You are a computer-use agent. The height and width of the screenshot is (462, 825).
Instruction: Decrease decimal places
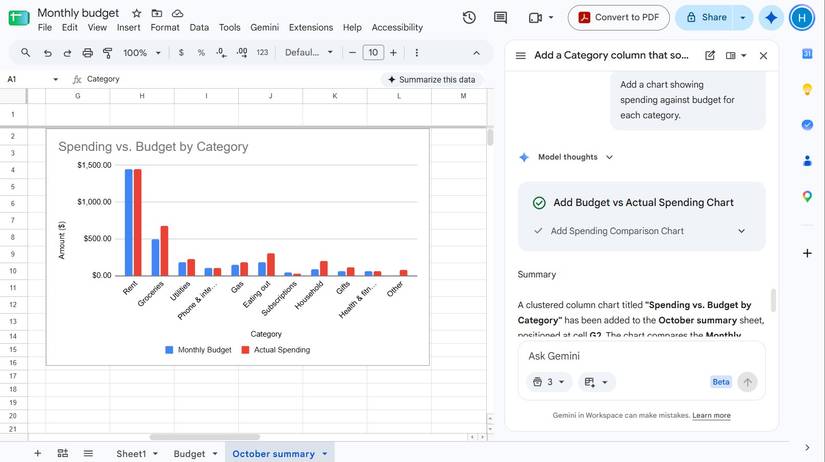(x=221, y=53)
